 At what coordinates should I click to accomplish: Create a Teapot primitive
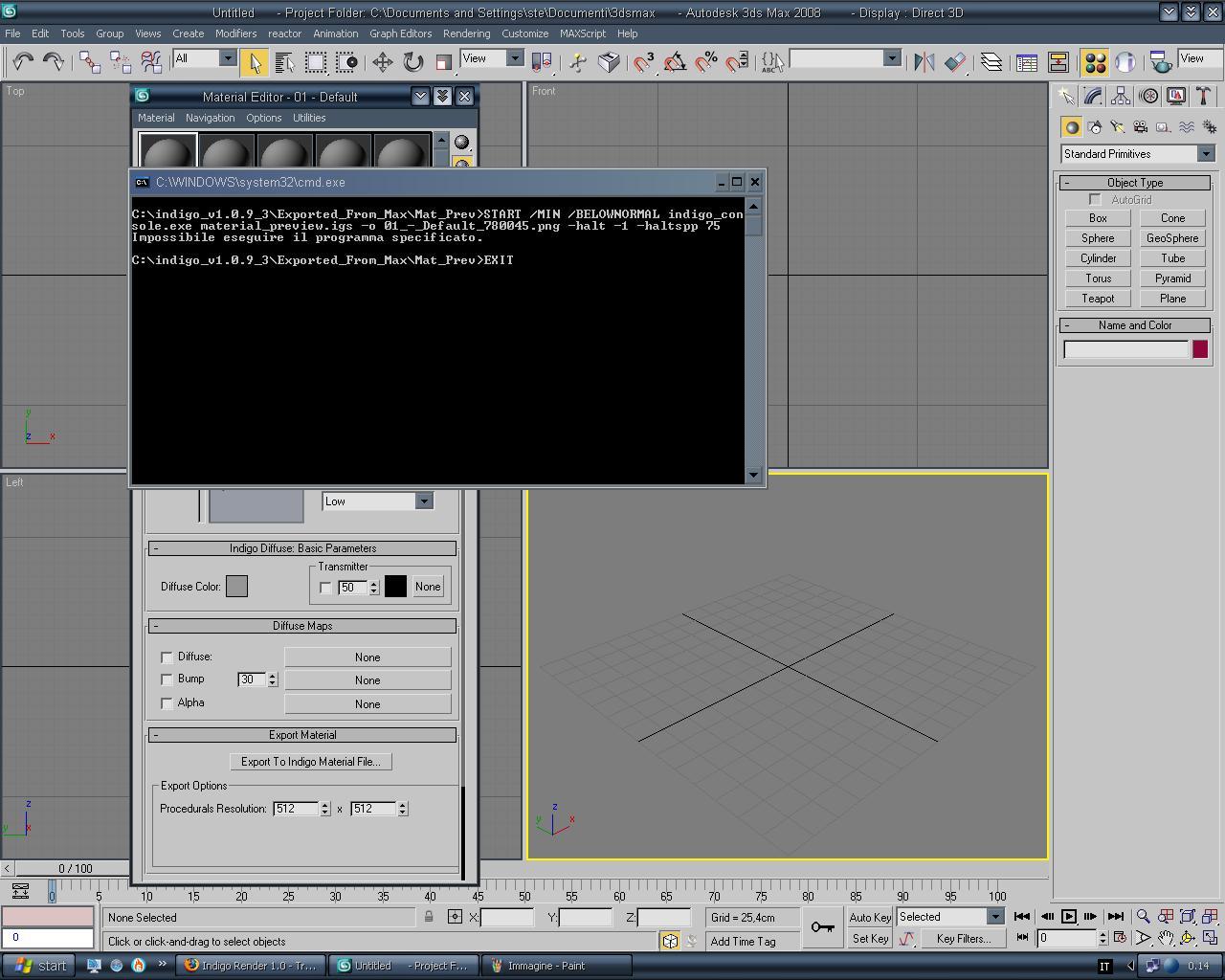click(1098, 299)
